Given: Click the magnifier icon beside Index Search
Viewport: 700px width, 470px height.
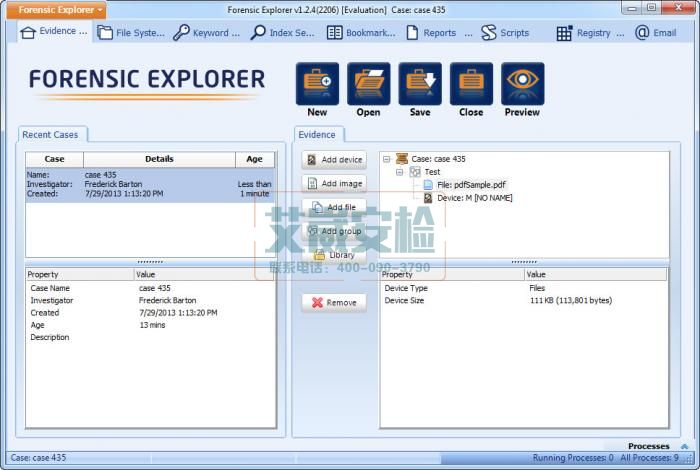Looking at the screenshot, I should 258,33.
